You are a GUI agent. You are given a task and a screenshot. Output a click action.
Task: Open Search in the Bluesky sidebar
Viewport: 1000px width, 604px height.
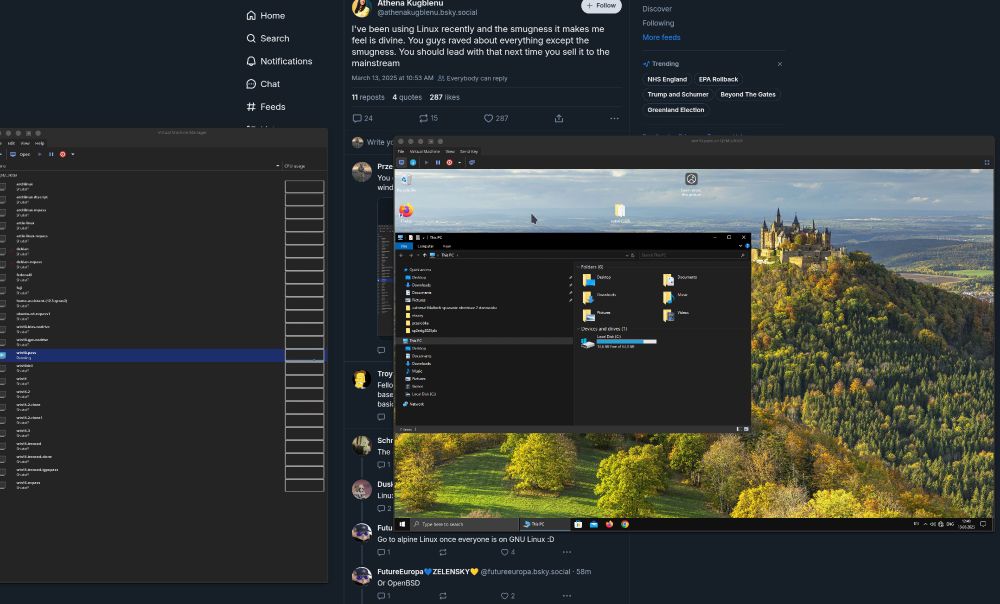268,38
